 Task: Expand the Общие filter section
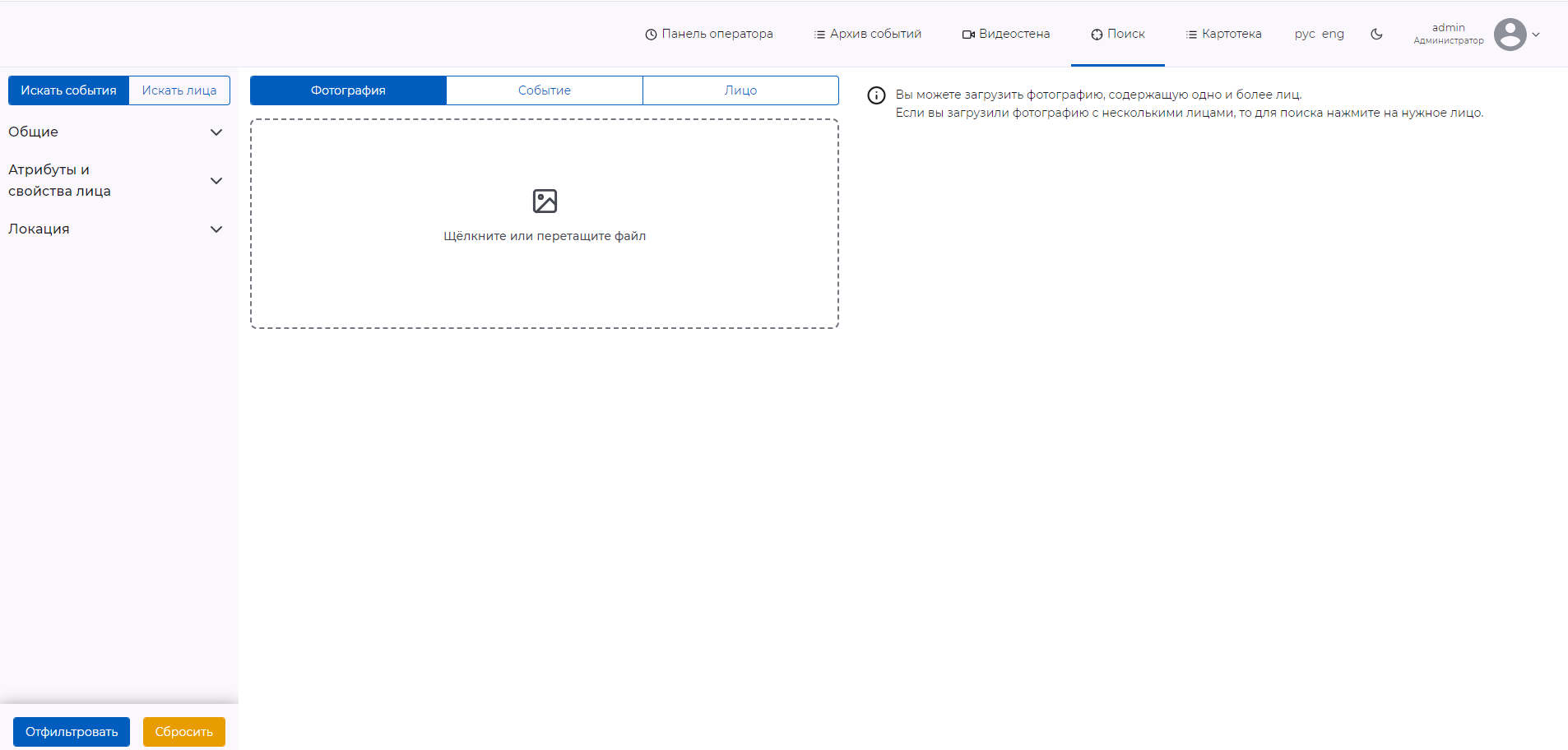tap(115, 132)
